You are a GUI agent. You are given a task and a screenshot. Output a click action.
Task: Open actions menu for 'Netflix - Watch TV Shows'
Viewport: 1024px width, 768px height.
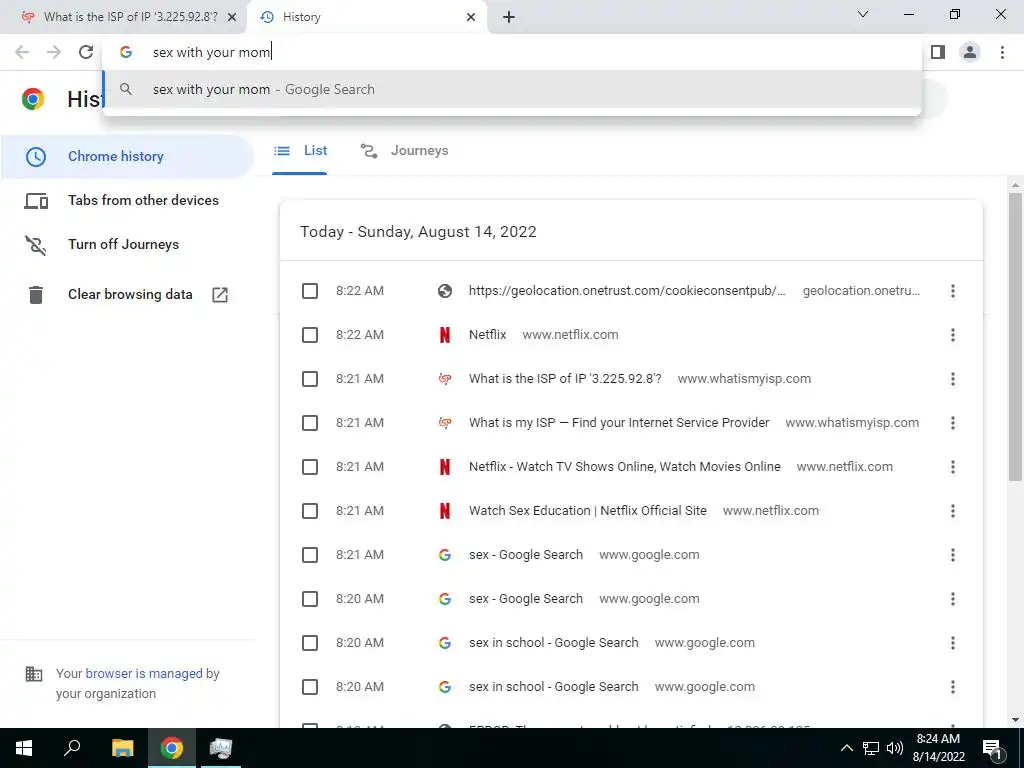click(x=953, y=467)
